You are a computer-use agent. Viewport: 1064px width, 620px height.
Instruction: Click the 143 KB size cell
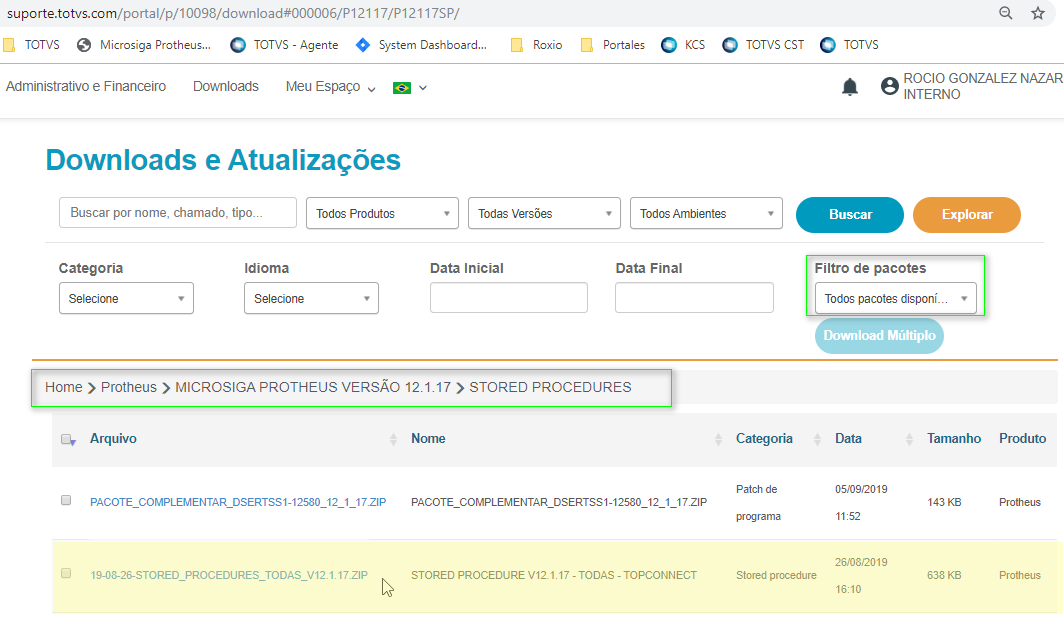pyautogui.click(x=944, y=503)
